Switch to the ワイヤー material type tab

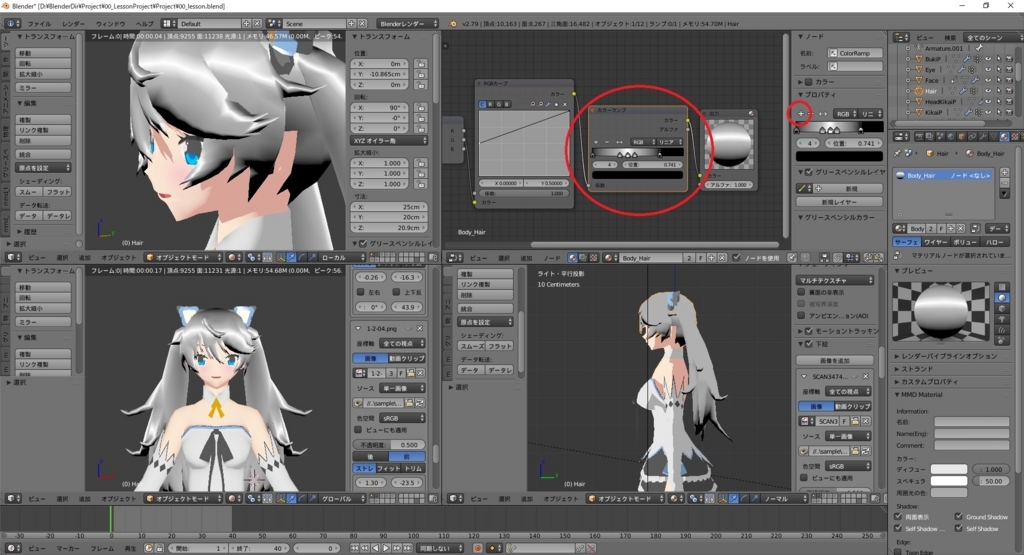[x=936, y=242]
